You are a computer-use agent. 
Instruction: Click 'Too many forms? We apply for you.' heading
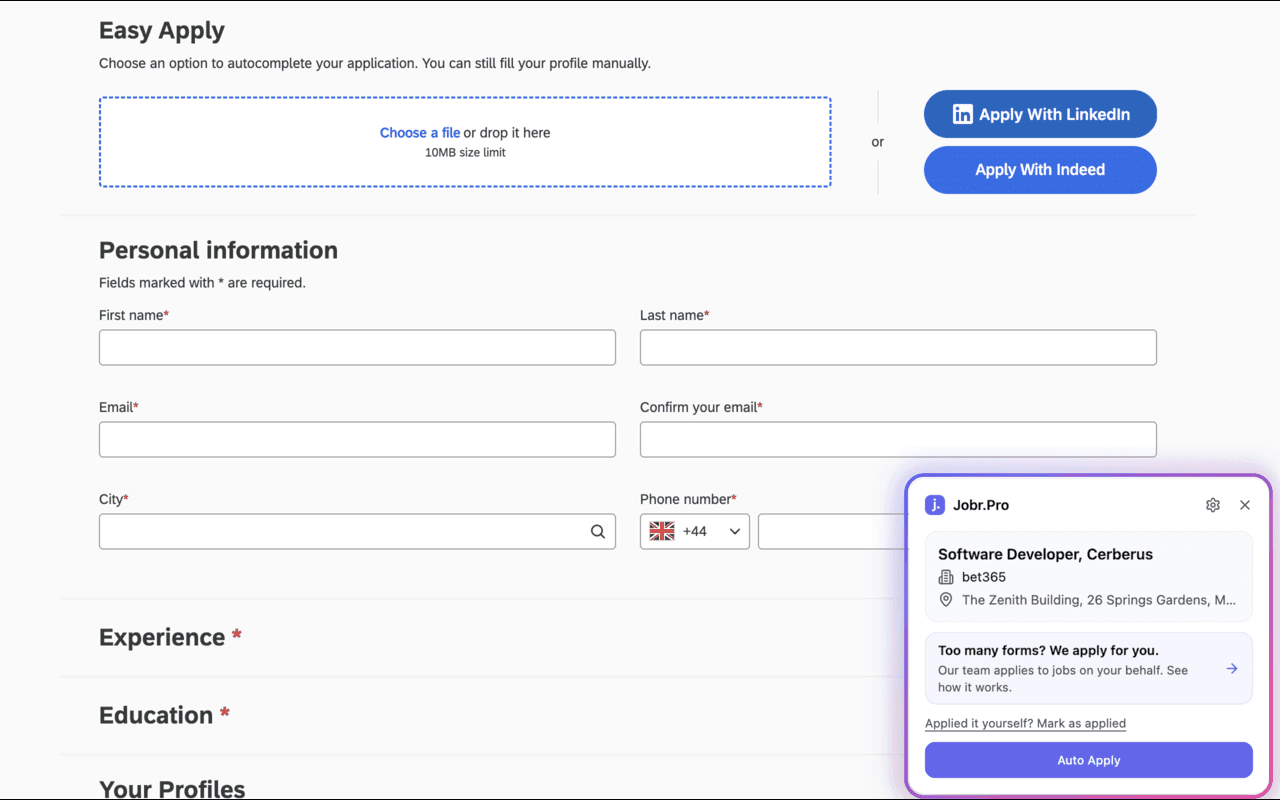1048,650
